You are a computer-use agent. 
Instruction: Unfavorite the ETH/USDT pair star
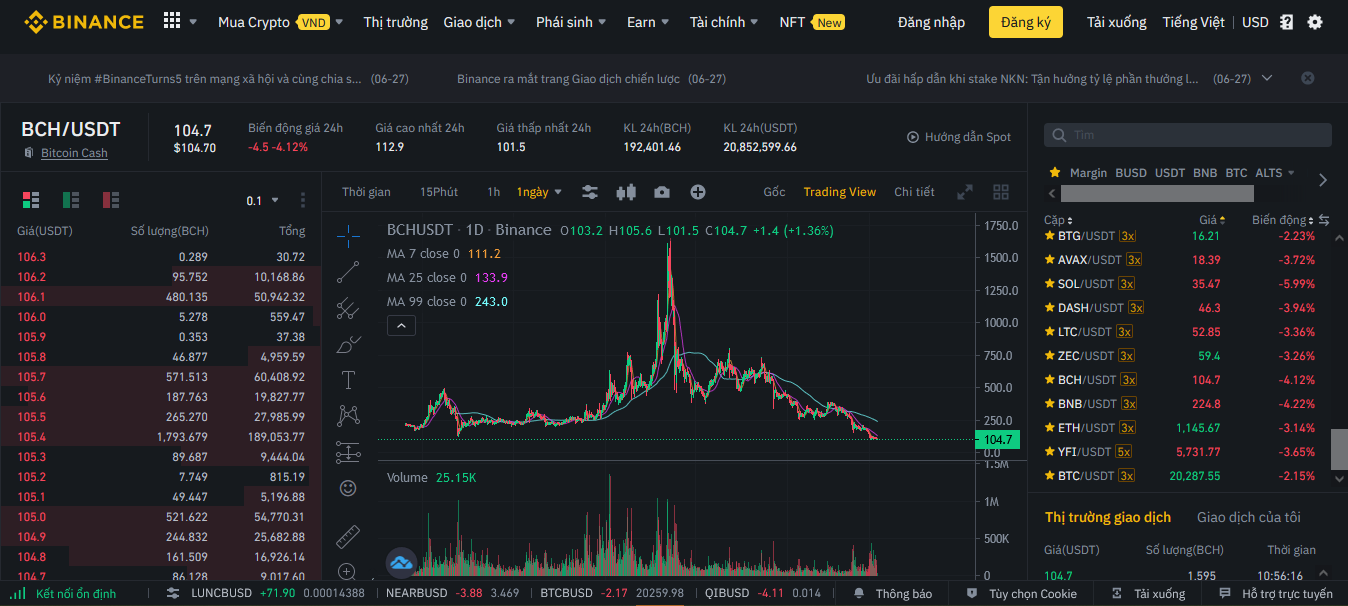[1050, 428]
